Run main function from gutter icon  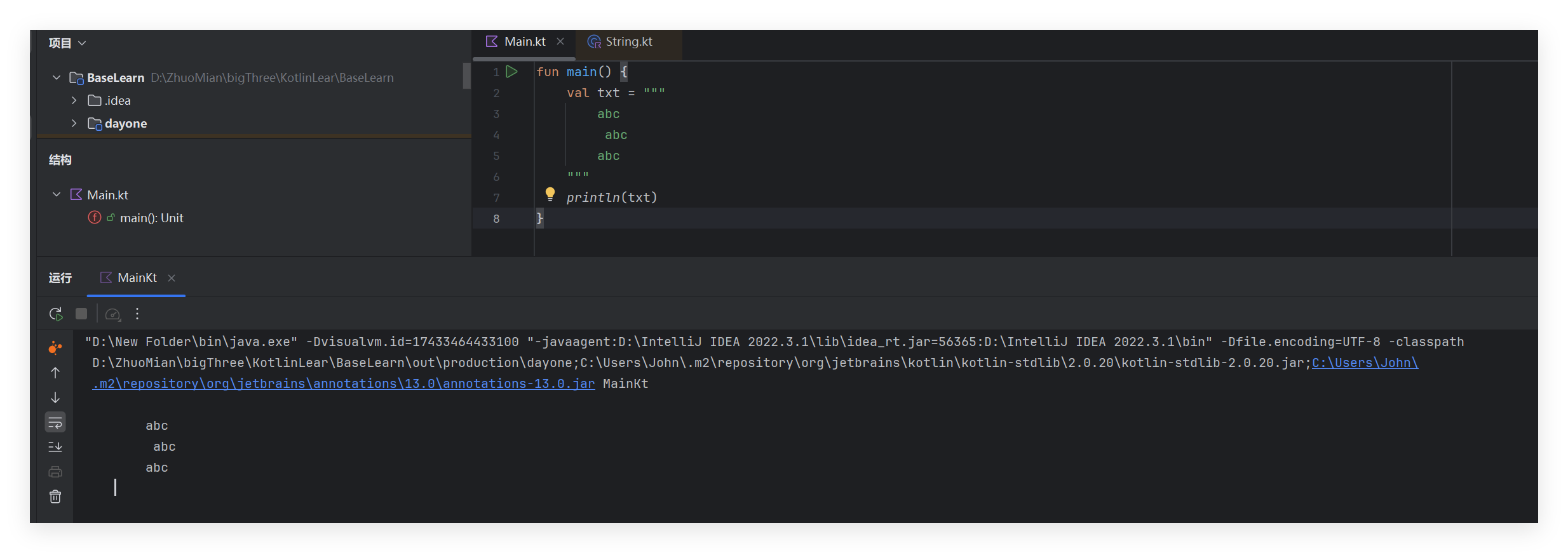coord(511,72)
